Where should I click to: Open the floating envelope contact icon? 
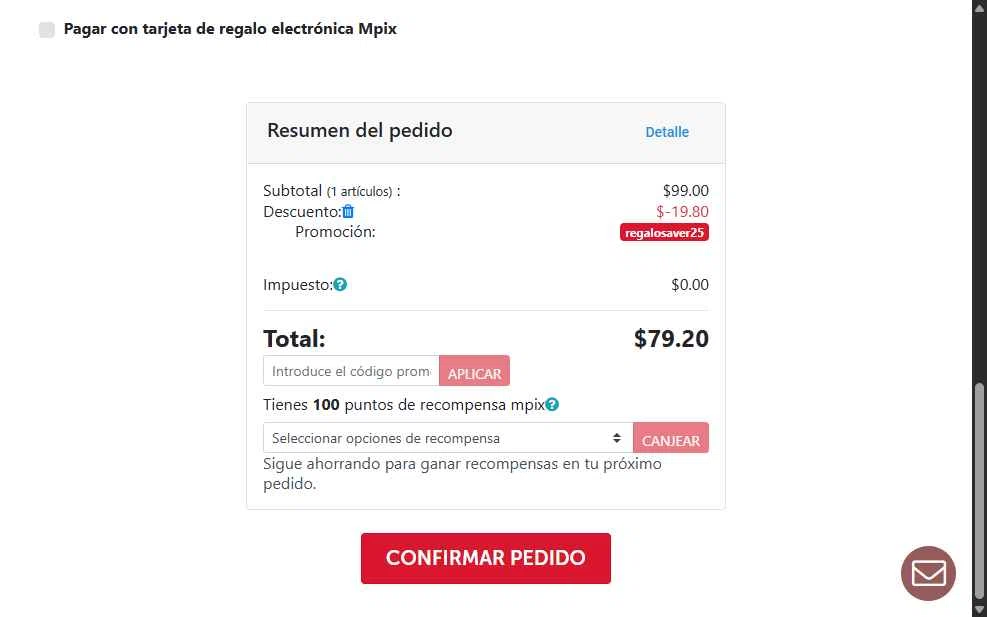[x=928, y=573]
